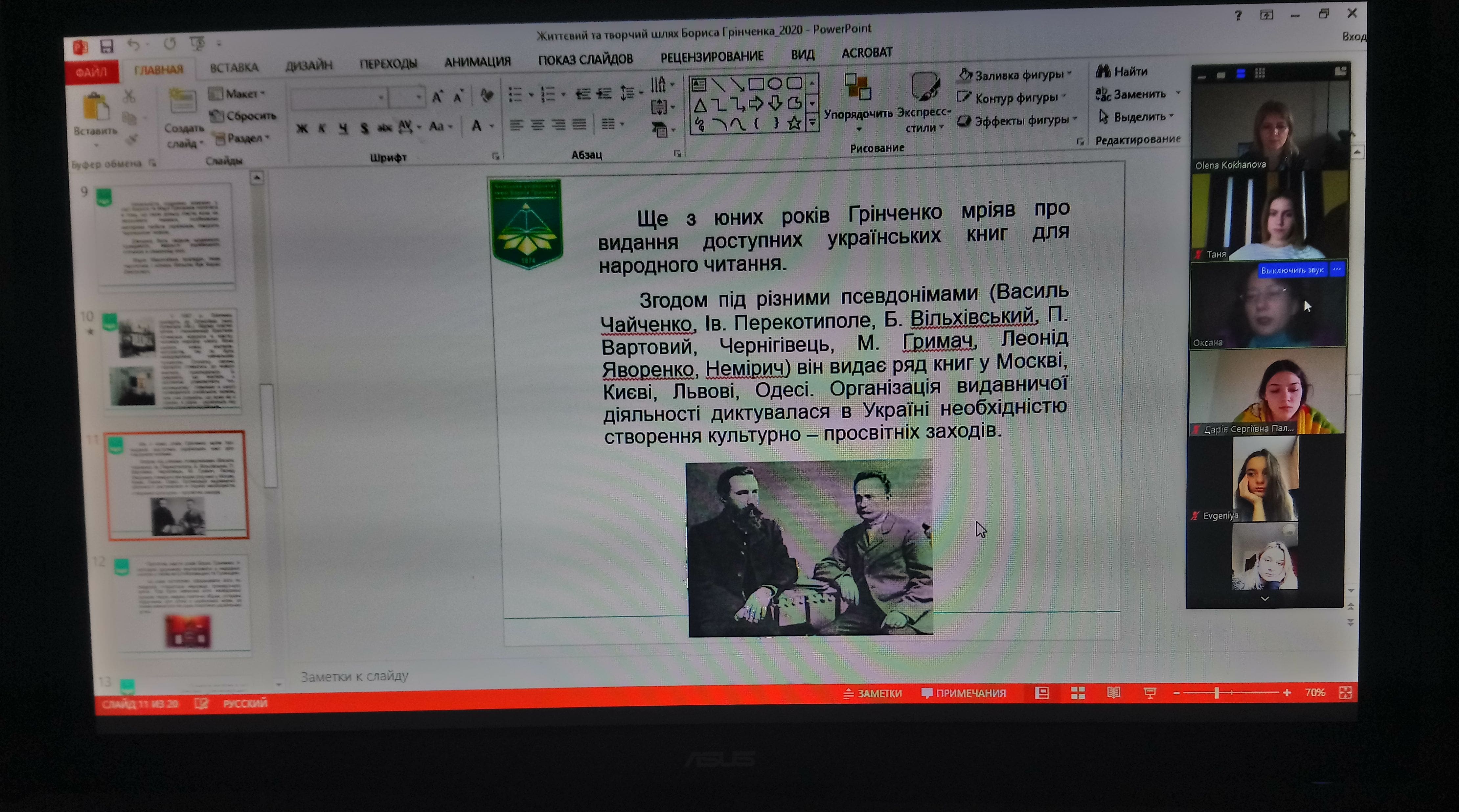Click the bulleted list icon
Screen dimensions: 1459x812
[x=515, y=95]
